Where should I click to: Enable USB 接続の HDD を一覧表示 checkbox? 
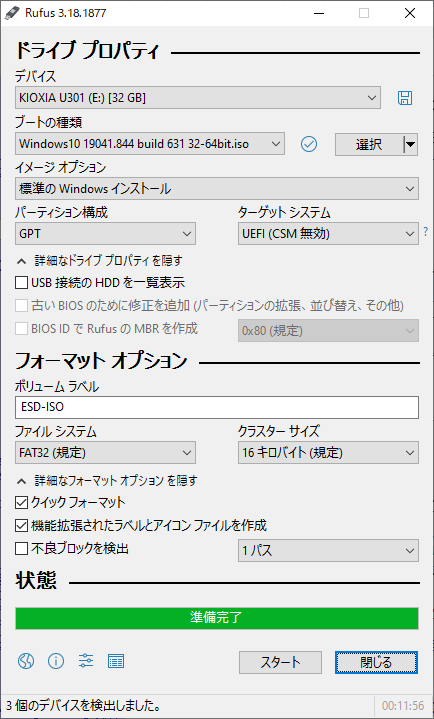(x=21, y=283)
